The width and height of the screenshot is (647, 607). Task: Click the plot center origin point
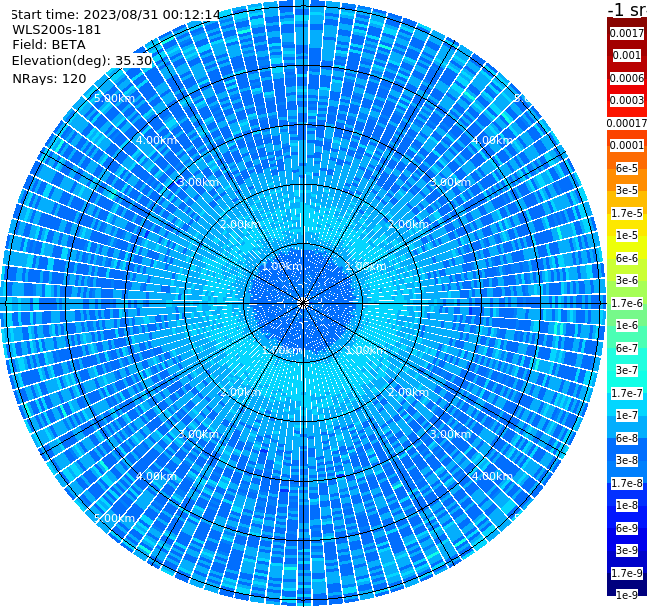(303, 303)
